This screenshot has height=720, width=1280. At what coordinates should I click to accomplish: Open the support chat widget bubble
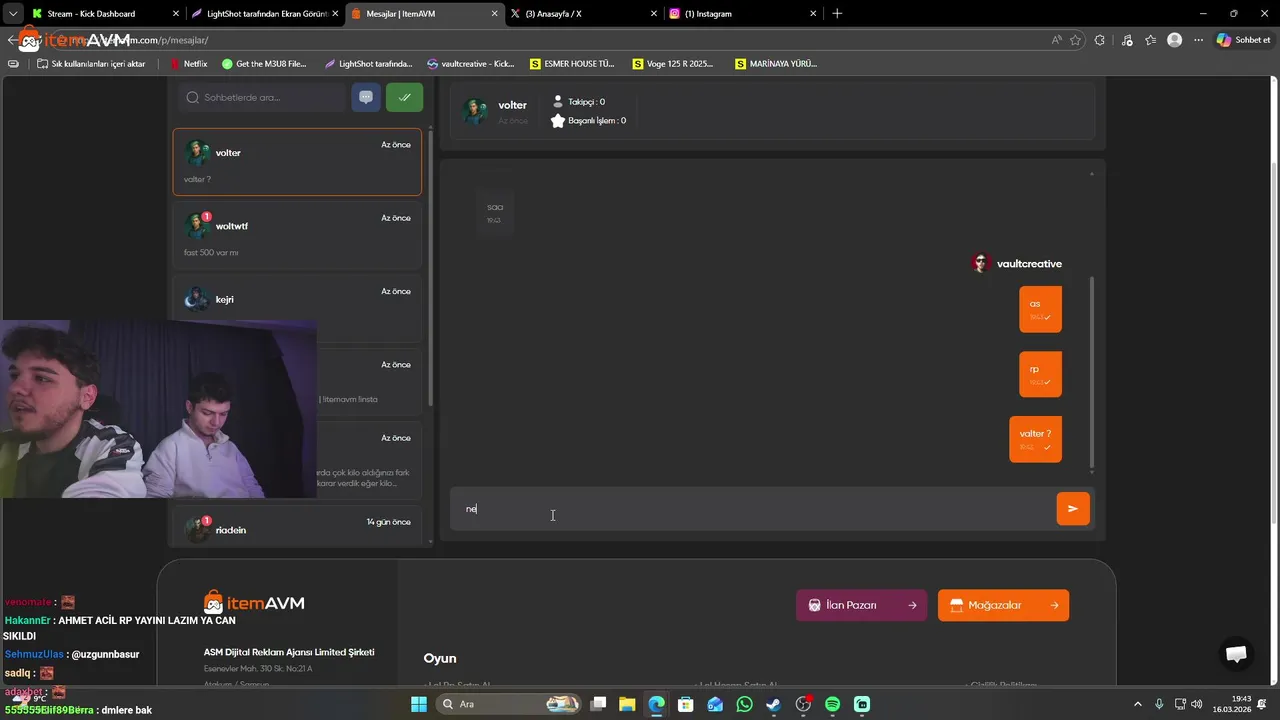1236,653
